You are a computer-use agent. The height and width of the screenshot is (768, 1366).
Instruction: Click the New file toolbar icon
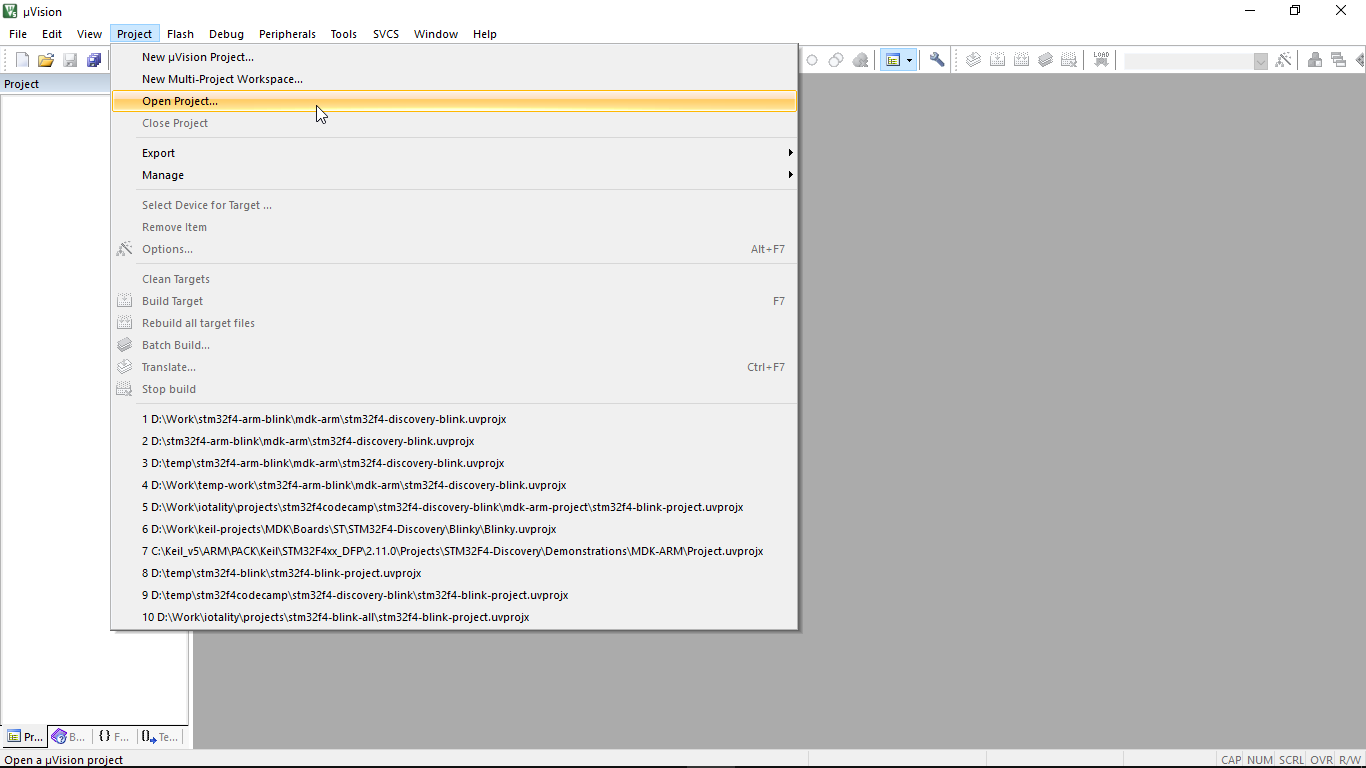click(22, 60)
